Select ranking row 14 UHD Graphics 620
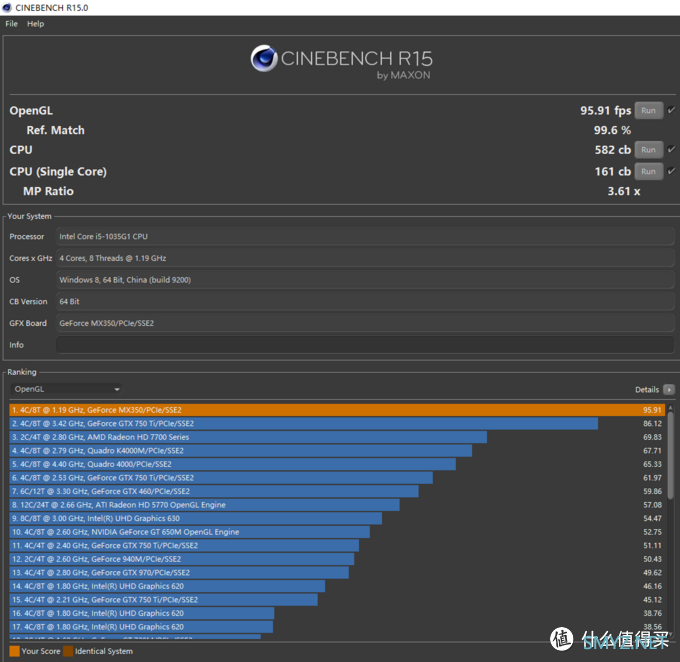 pos(337,586)
